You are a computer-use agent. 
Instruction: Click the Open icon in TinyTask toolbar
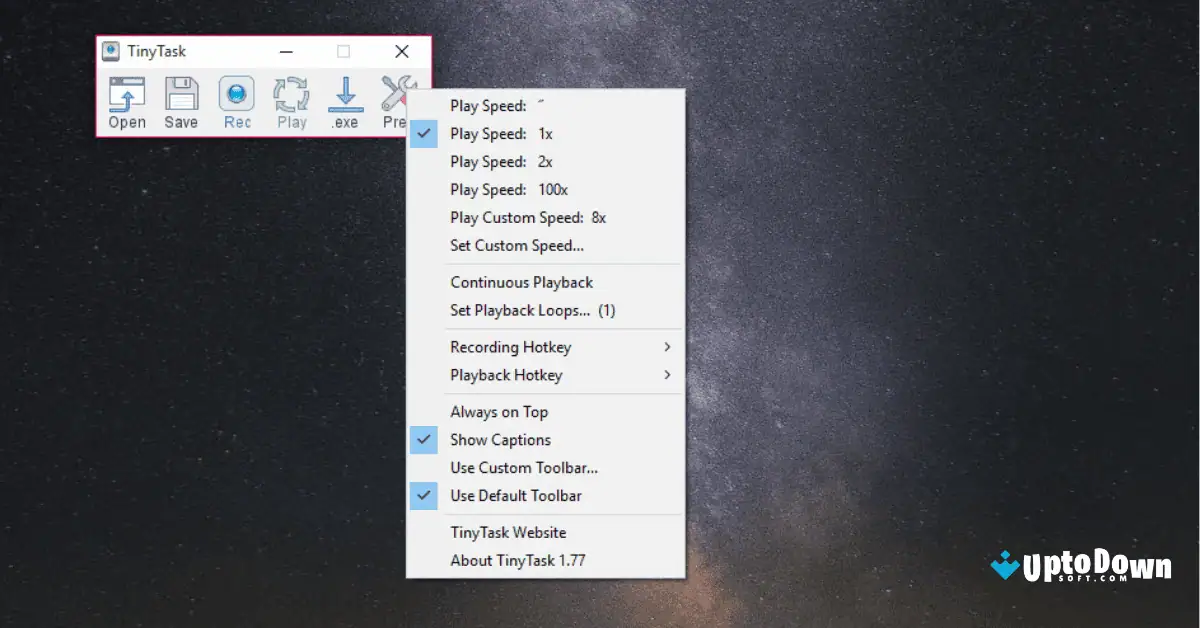coord(127,100)
